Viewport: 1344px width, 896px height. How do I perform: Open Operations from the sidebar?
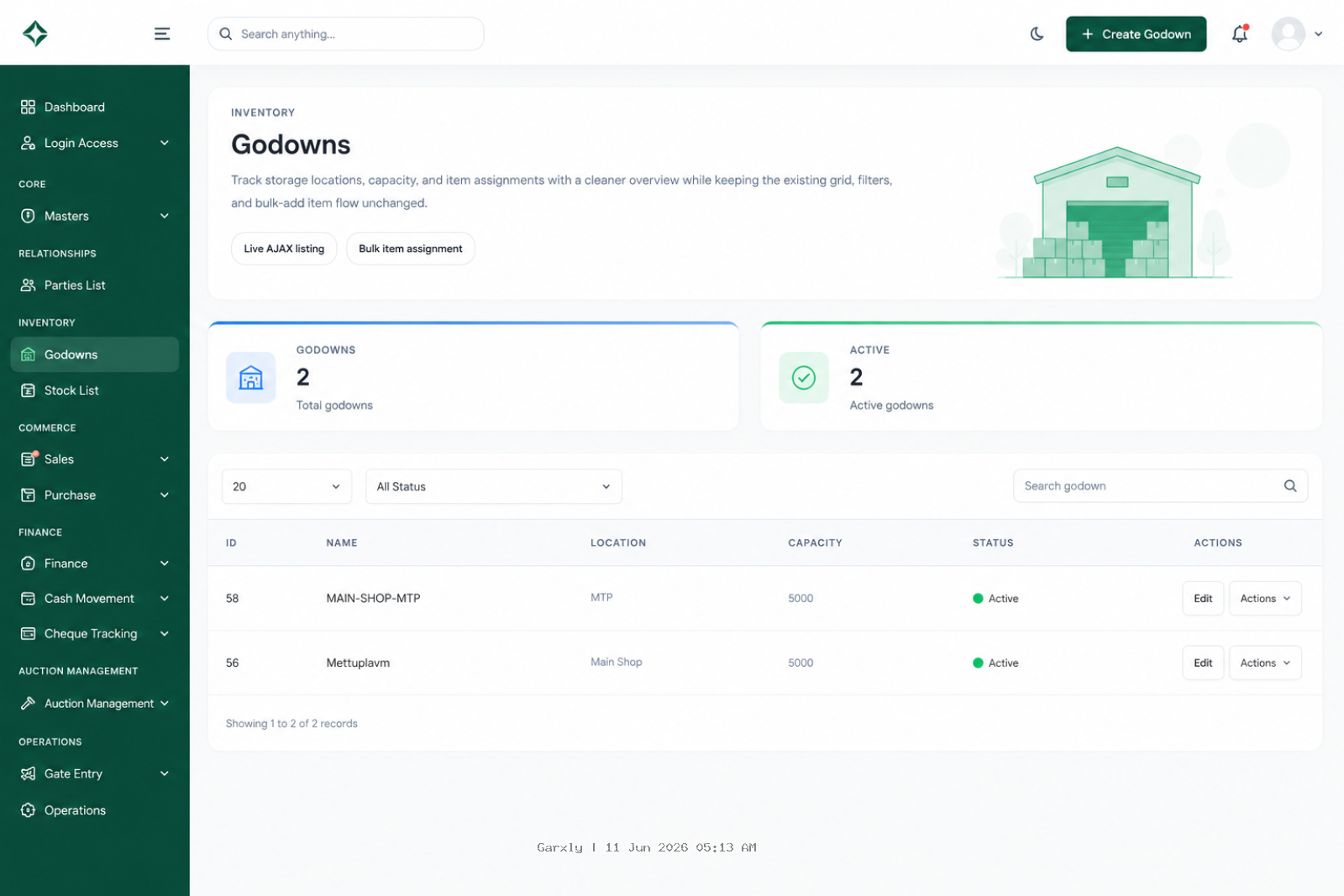[x=94, y=810]
